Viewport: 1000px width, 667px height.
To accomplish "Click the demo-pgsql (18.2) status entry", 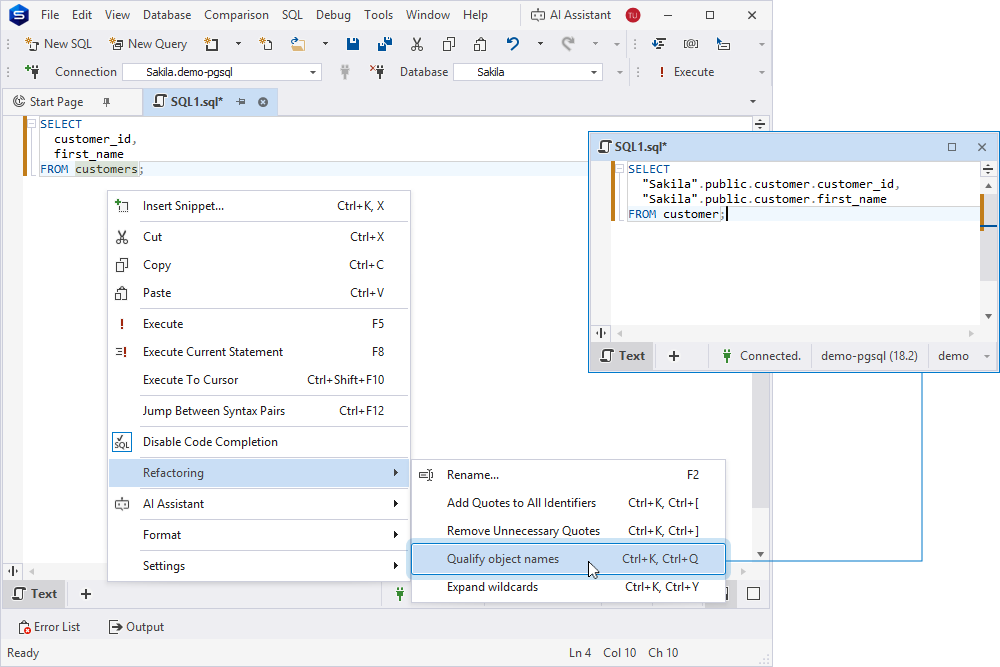I will click(x=869, y=356).
